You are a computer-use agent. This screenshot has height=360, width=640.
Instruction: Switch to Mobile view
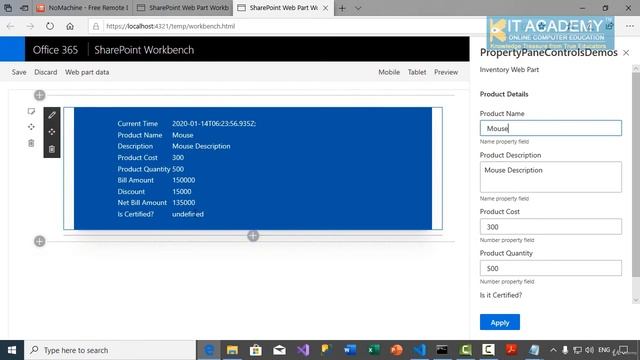point(389,72)
